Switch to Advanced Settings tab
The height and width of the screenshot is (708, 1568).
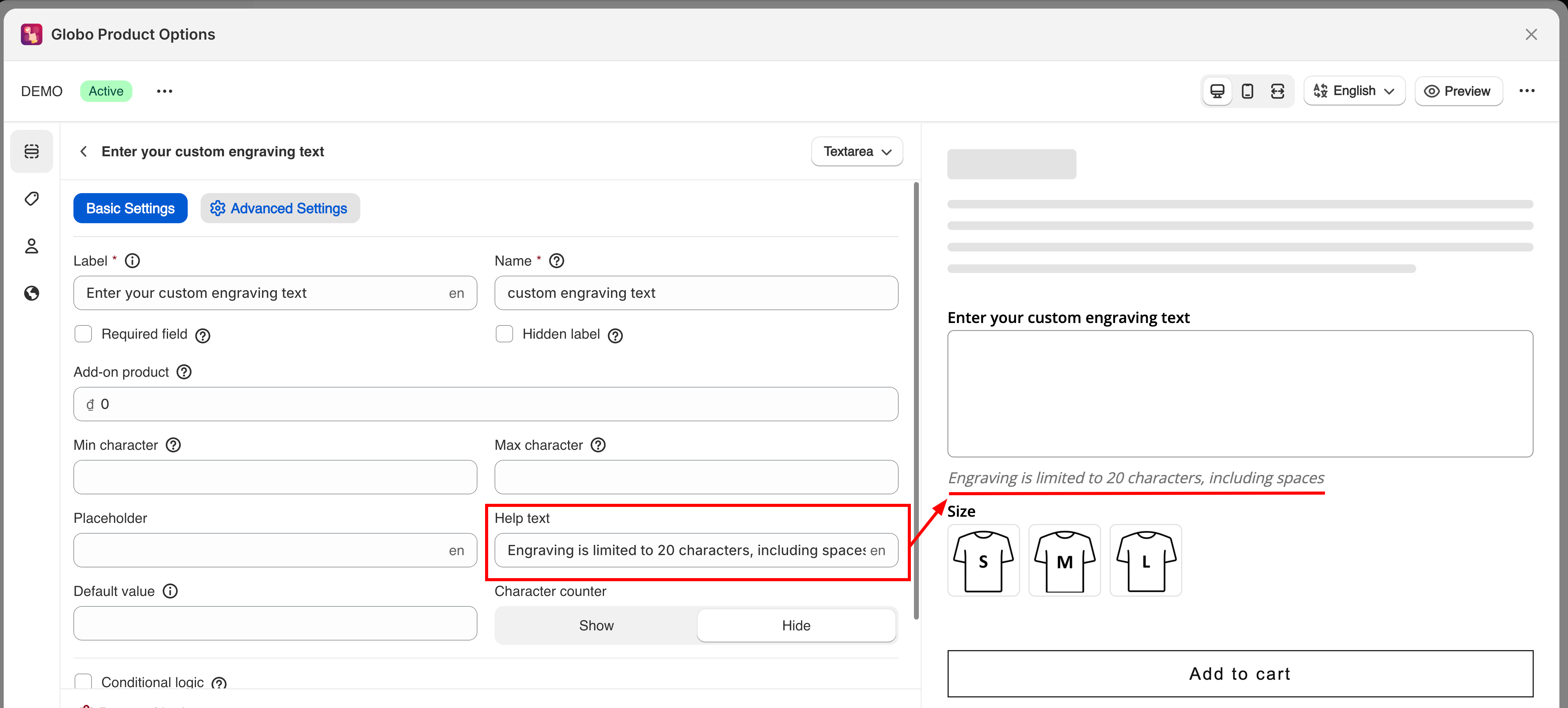280,209
